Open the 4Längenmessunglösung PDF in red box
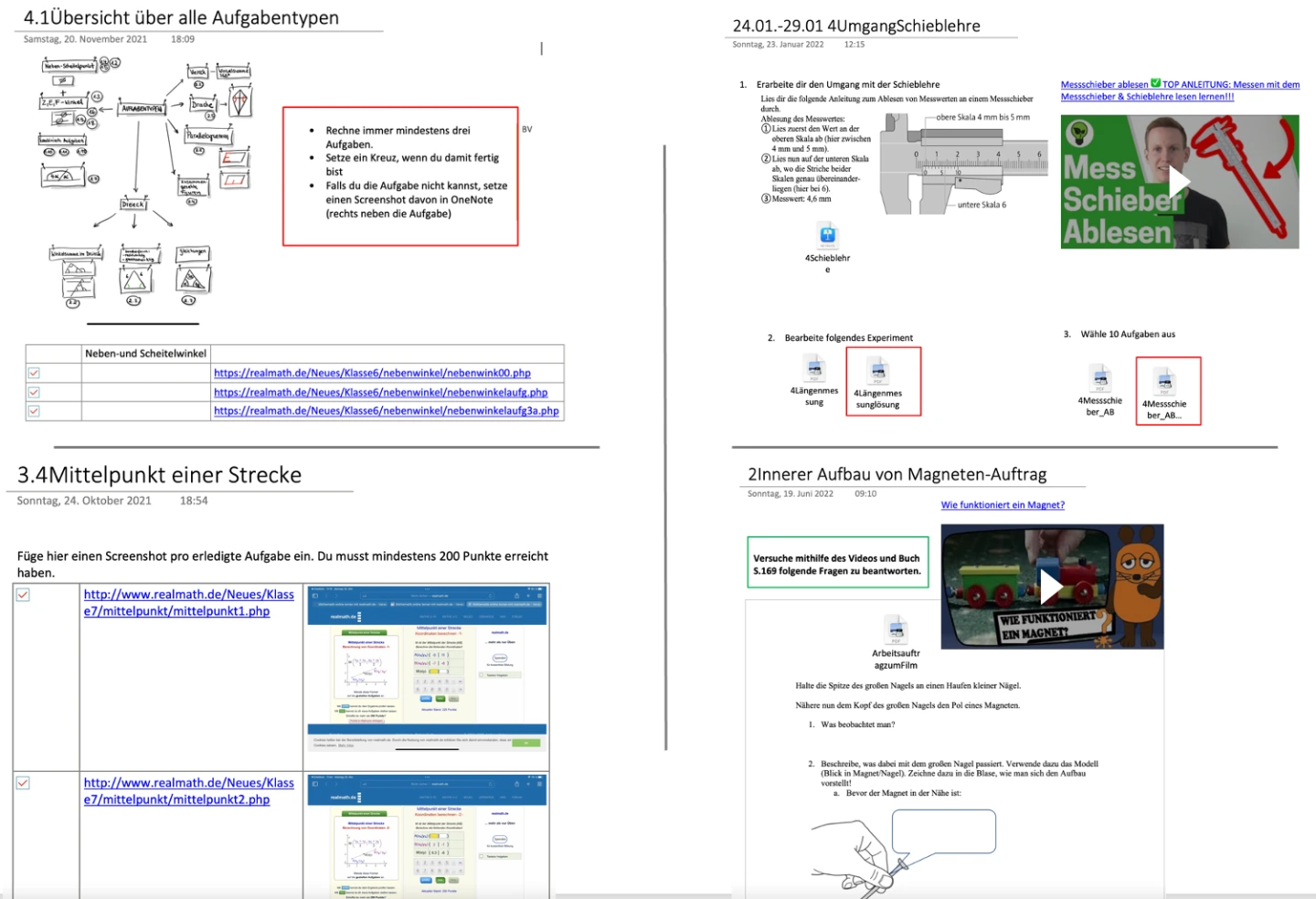The height and width of the screenshot is (899, 1316). coord(878,371)
